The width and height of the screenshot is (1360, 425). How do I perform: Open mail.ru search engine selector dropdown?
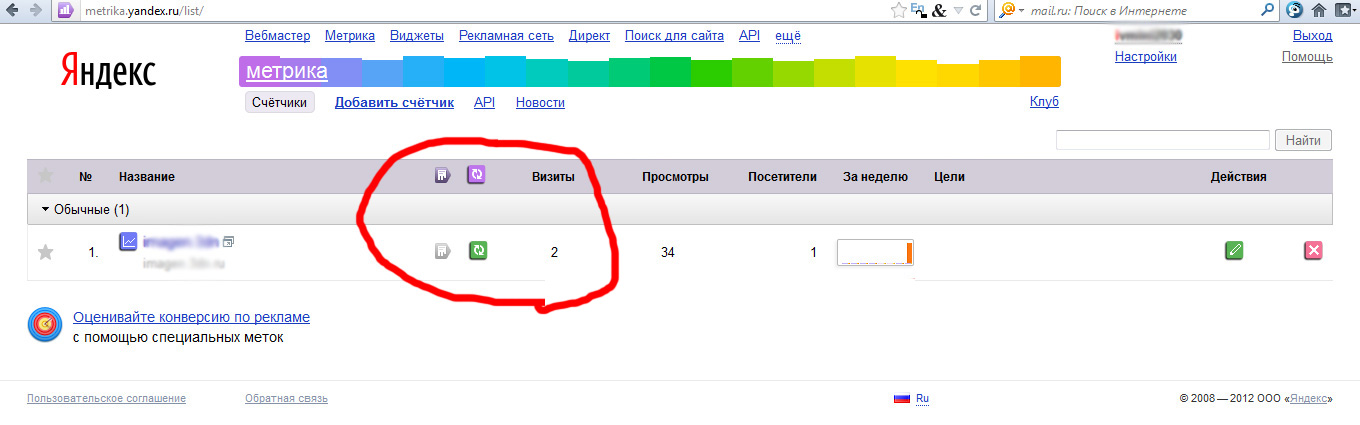[x=1010, y=10]
